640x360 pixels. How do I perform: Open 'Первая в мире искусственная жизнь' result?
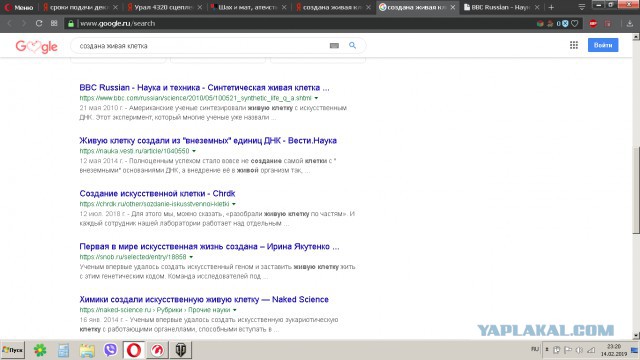[x=209, y=247]
